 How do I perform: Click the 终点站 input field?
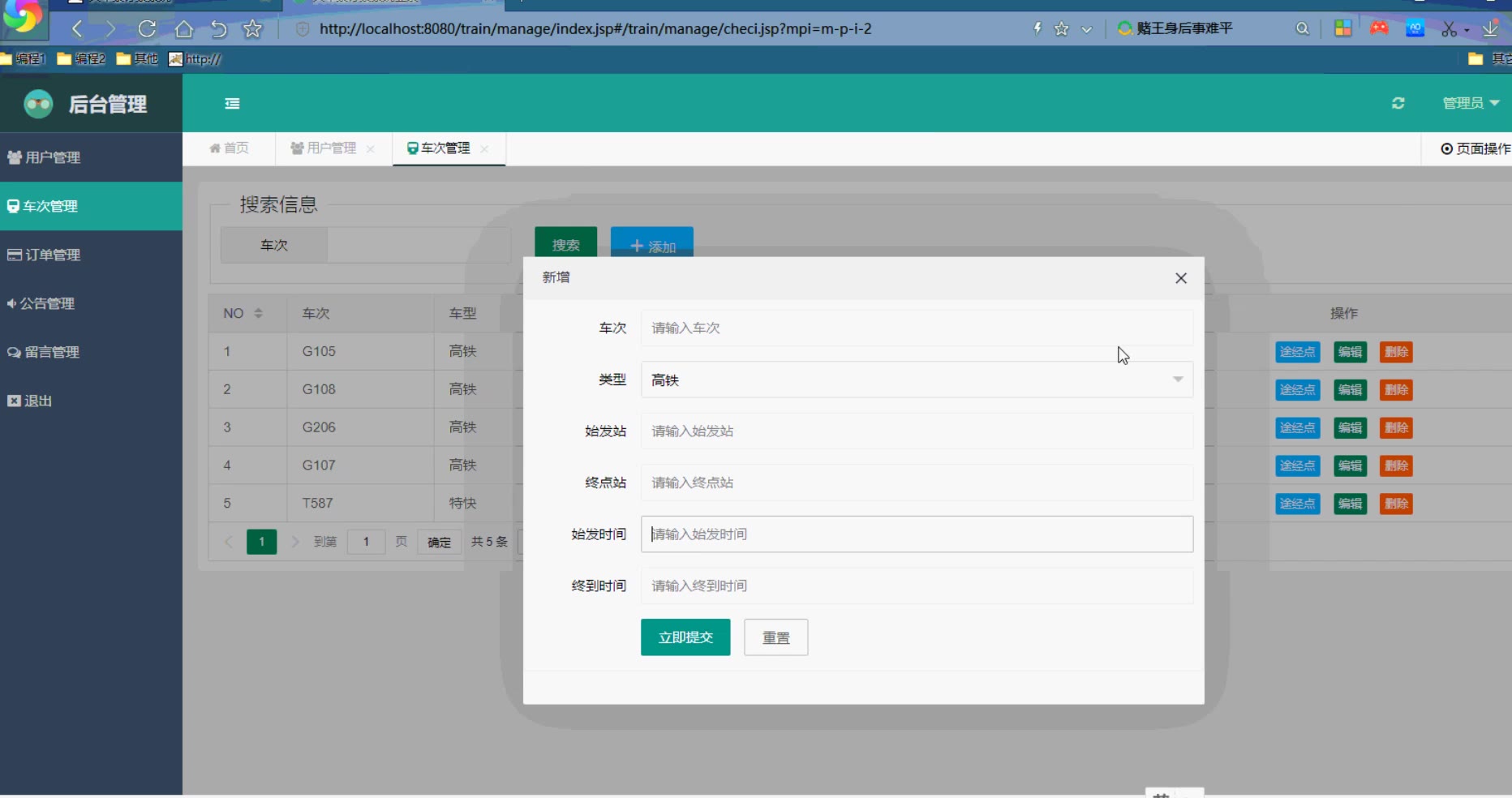[917, 483]
